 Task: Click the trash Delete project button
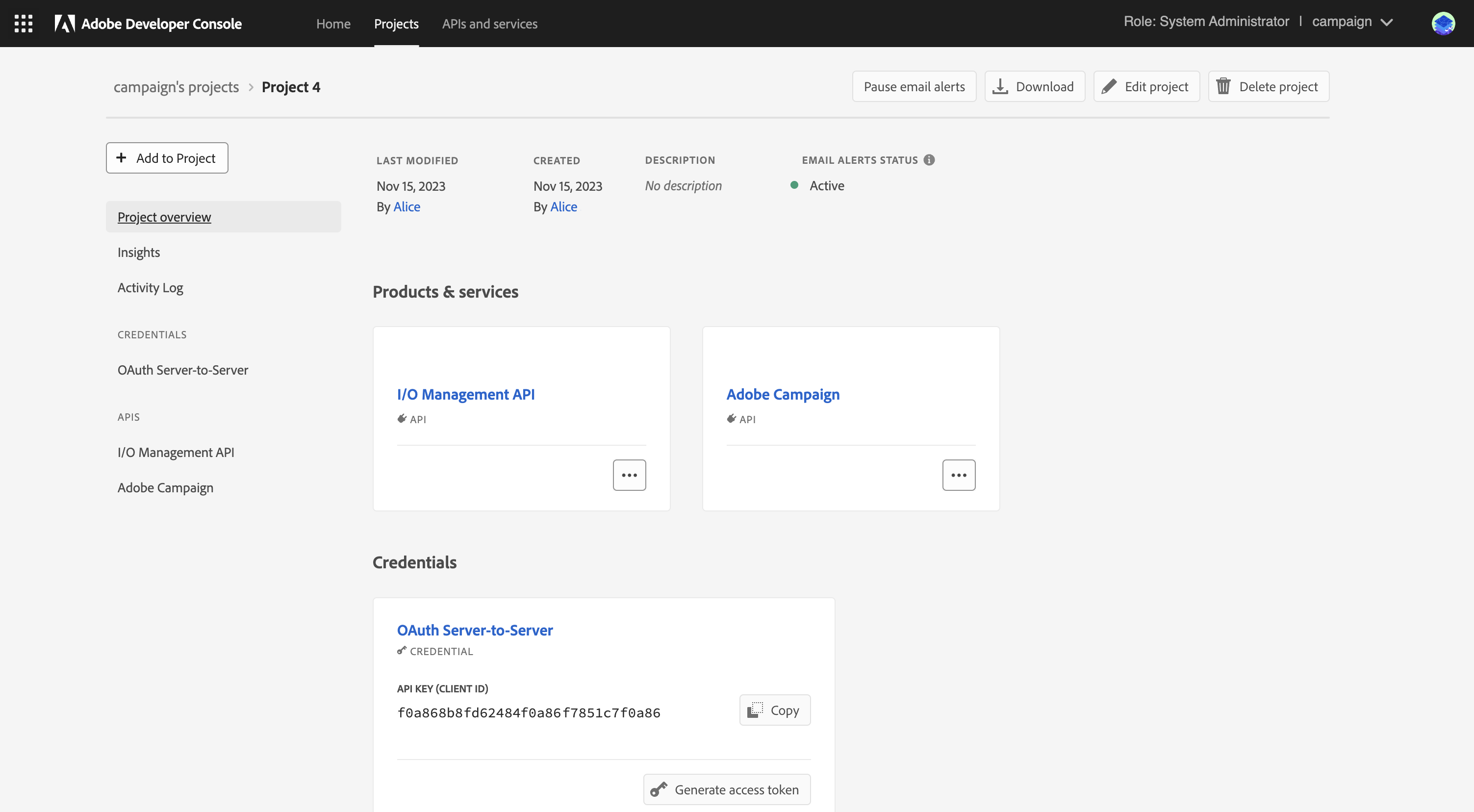[1268, 86]
